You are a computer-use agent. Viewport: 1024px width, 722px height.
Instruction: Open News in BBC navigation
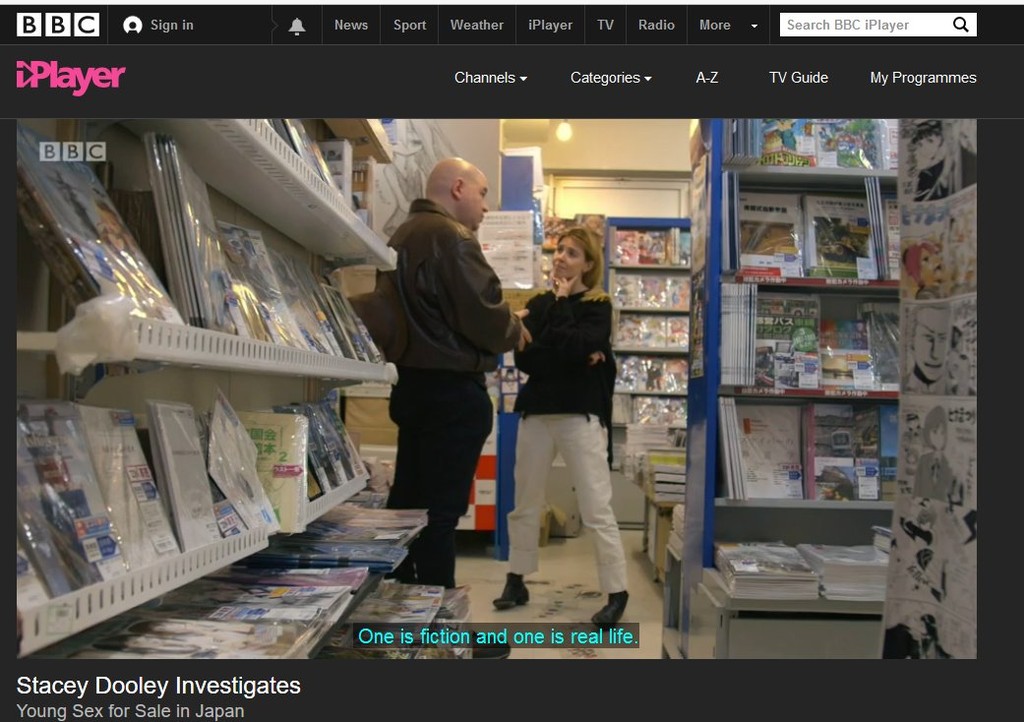(351, 25)
